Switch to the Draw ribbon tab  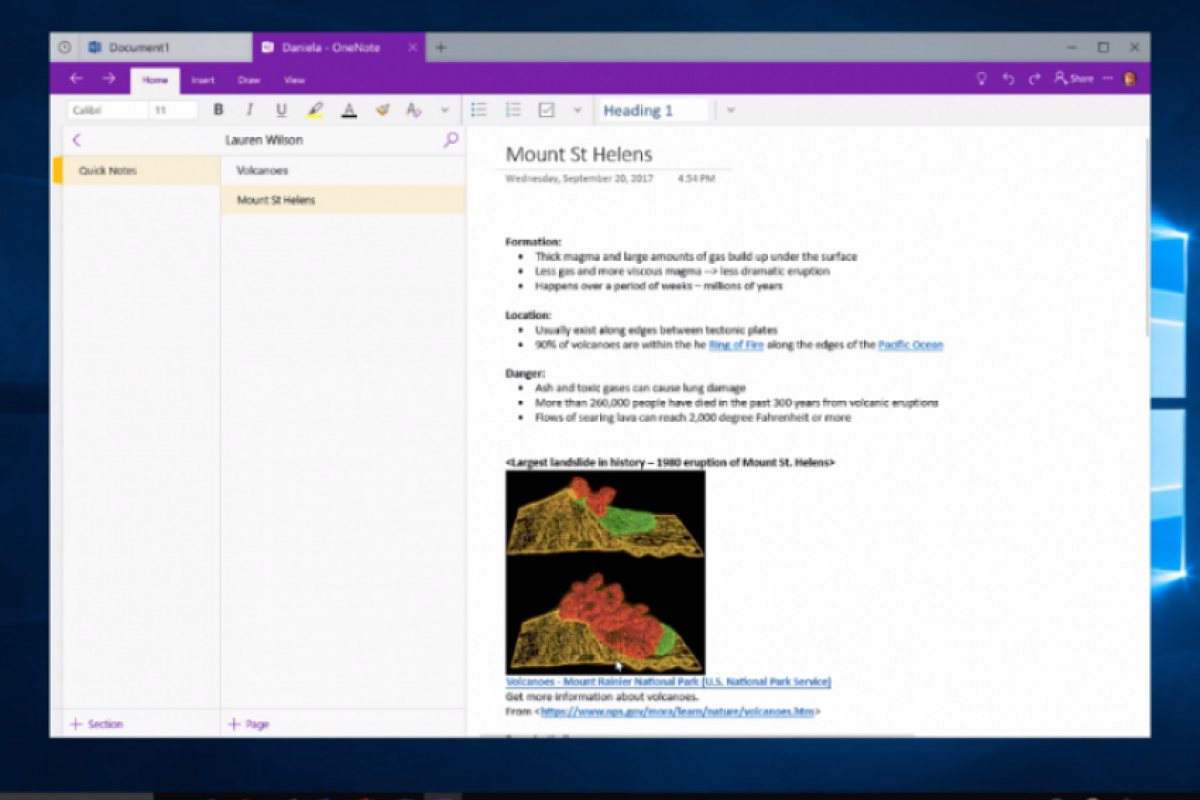click(x=249, y=80)
